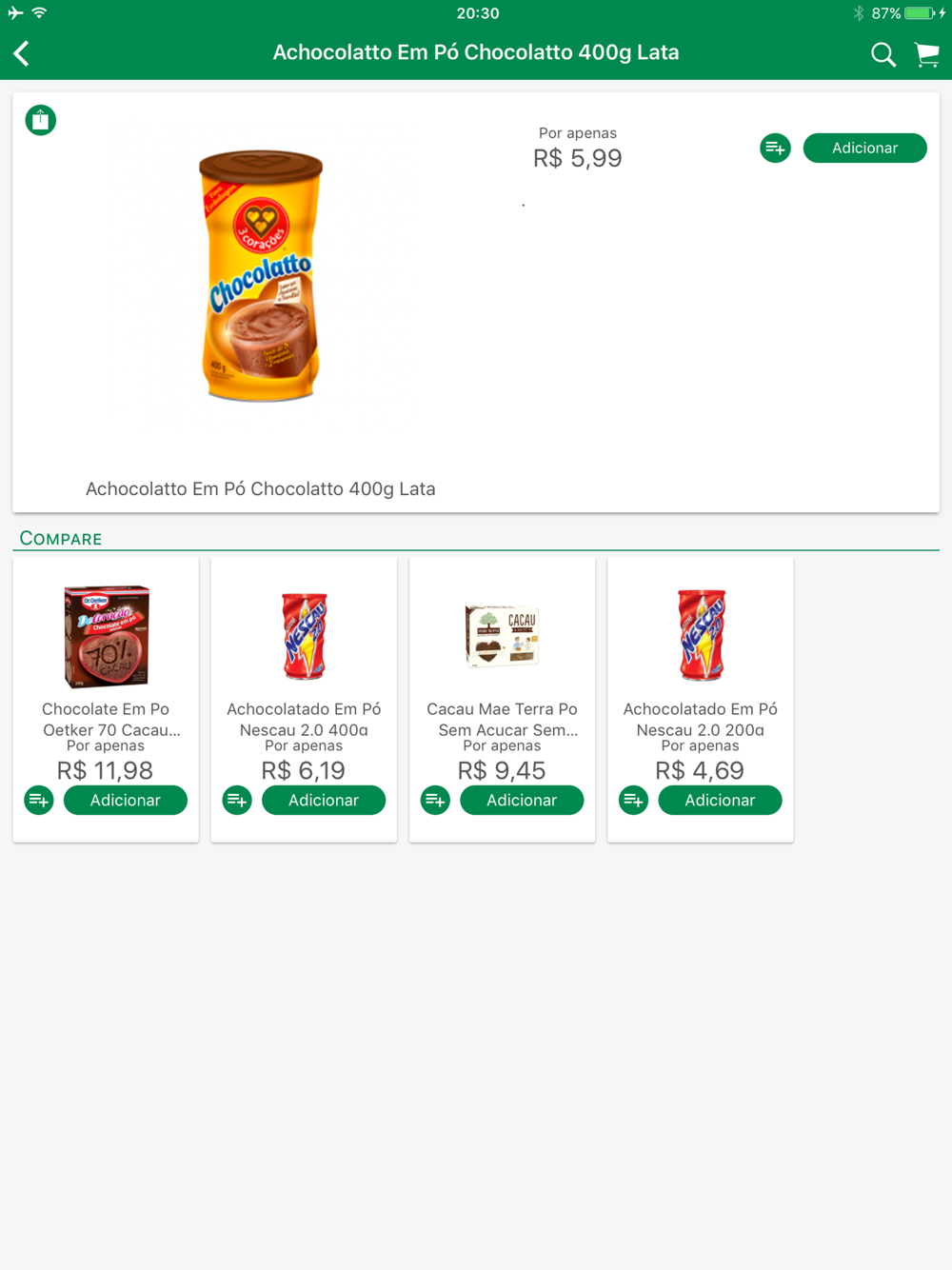Click Adicionar for Chocolate Em Po Oetker
952x1270 pixels.
click(126, 800)
